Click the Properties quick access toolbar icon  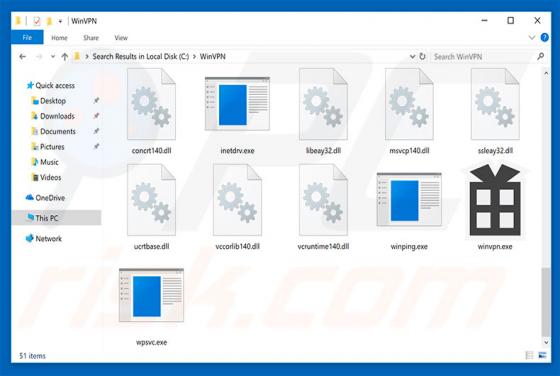click(36, 21)
